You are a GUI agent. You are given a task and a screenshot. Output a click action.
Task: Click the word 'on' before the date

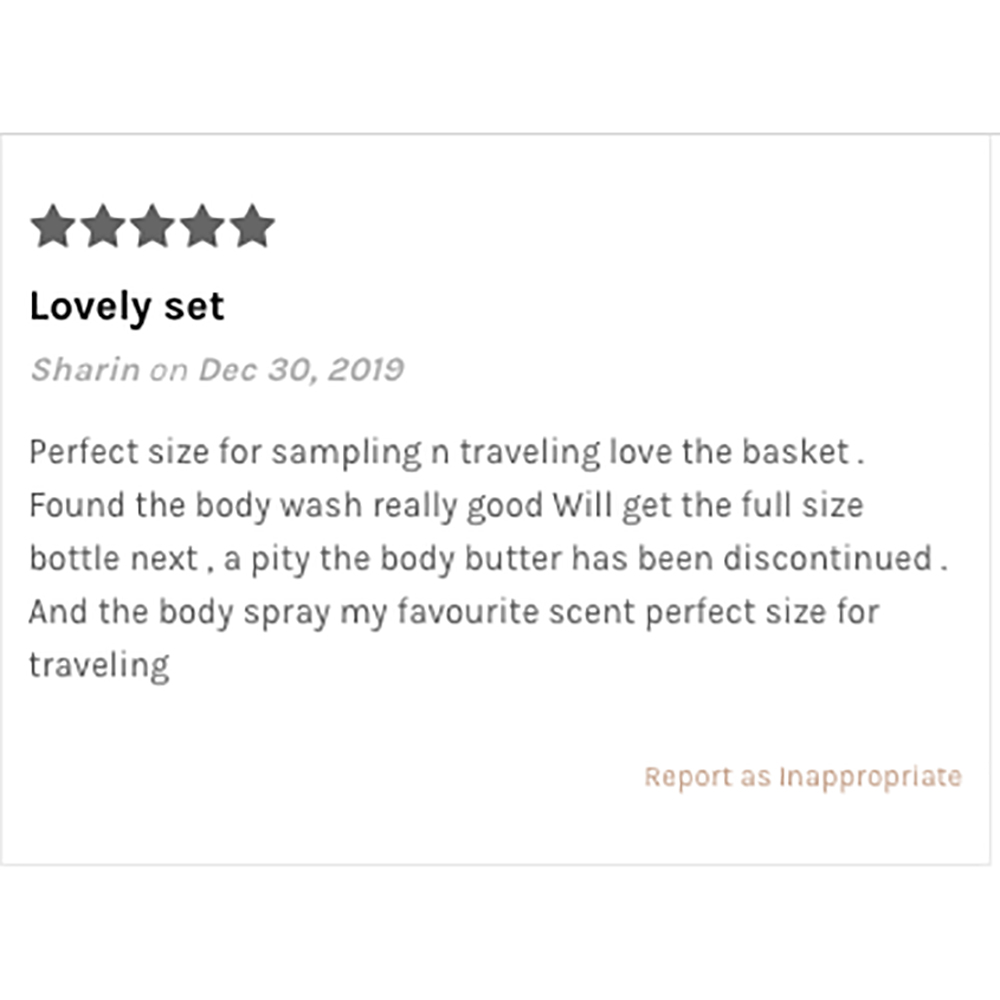169,371
